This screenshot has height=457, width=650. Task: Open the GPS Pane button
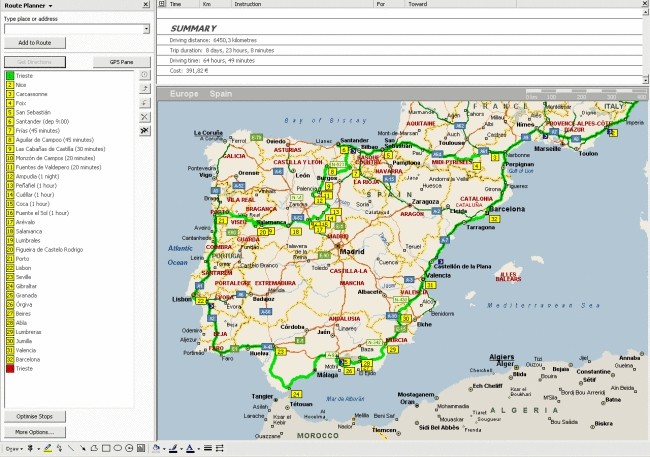pos(121,62)
